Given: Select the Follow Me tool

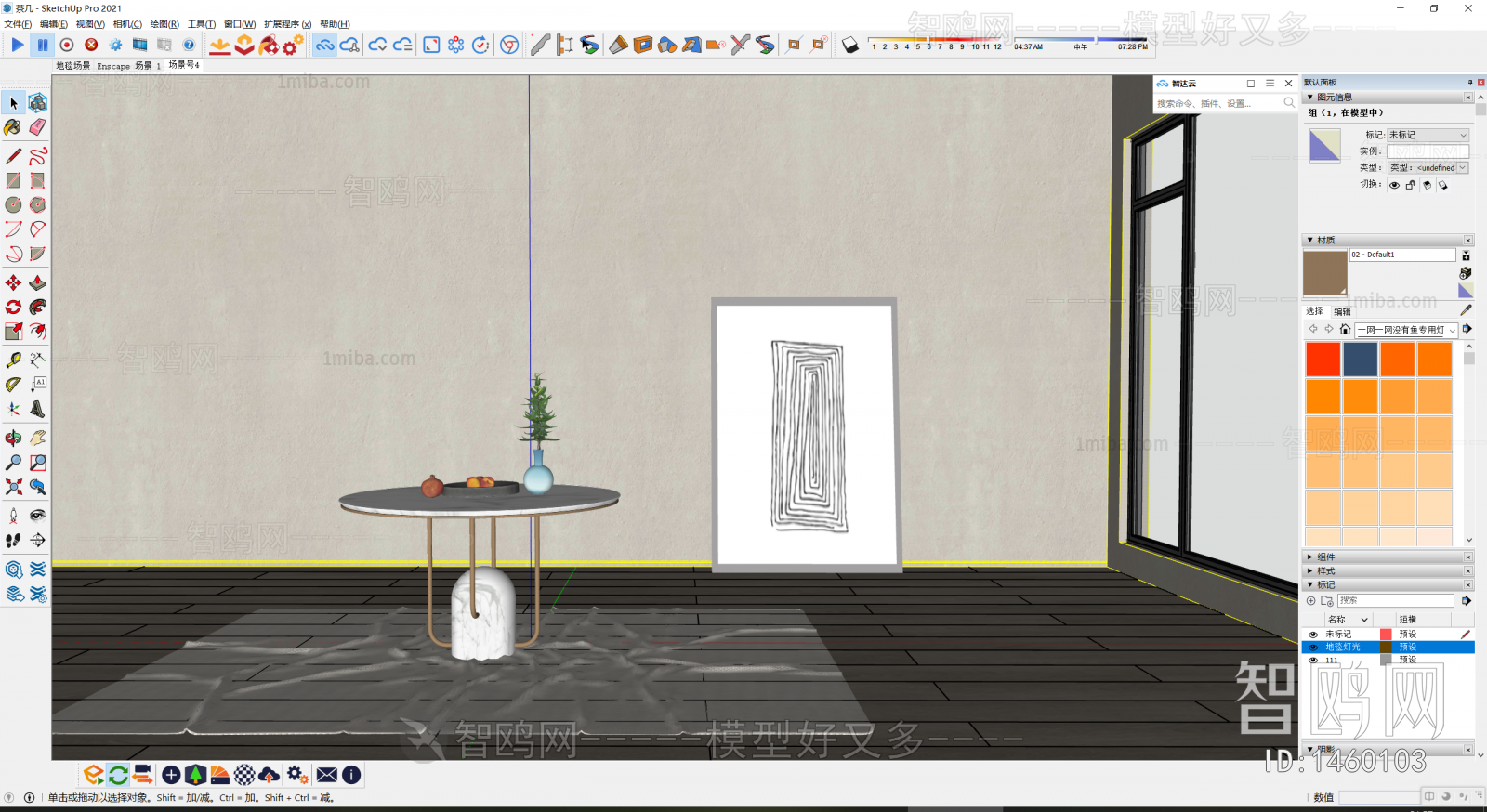Looking at the screenshot, I should point(38,307).
